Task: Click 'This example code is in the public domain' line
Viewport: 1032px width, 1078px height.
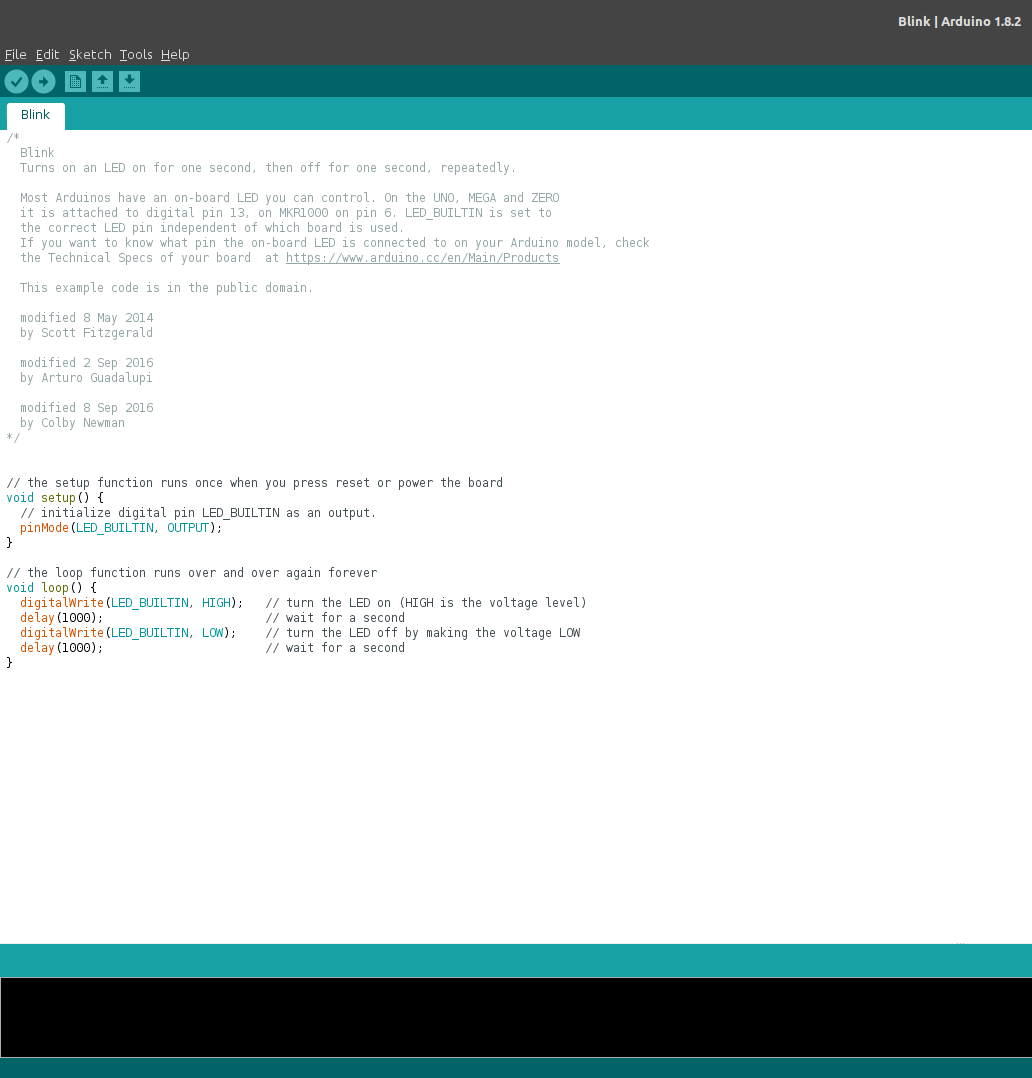Action: 166,288
